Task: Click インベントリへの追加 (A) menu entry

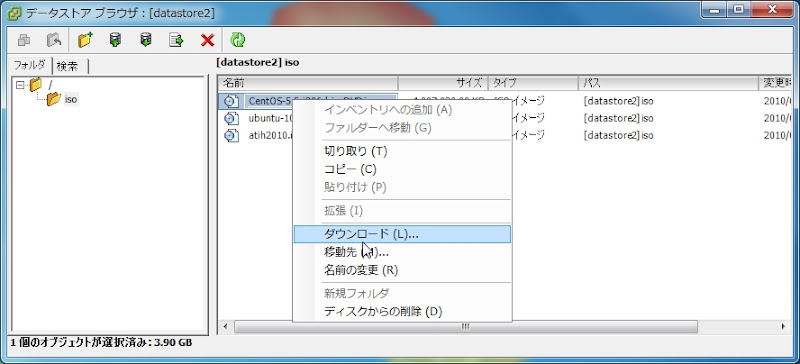Action: click(x=402, y=110)
